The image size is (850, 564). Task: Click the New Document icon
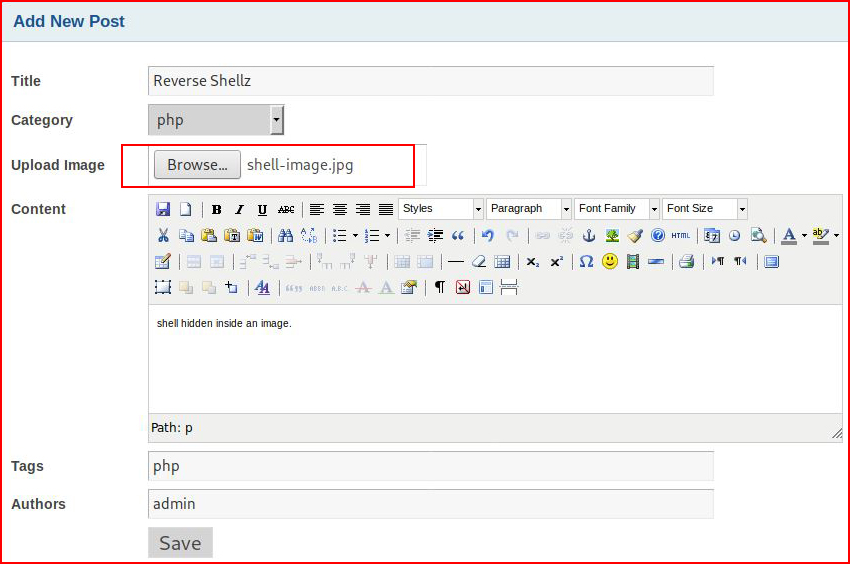click(x=185, y=209)
